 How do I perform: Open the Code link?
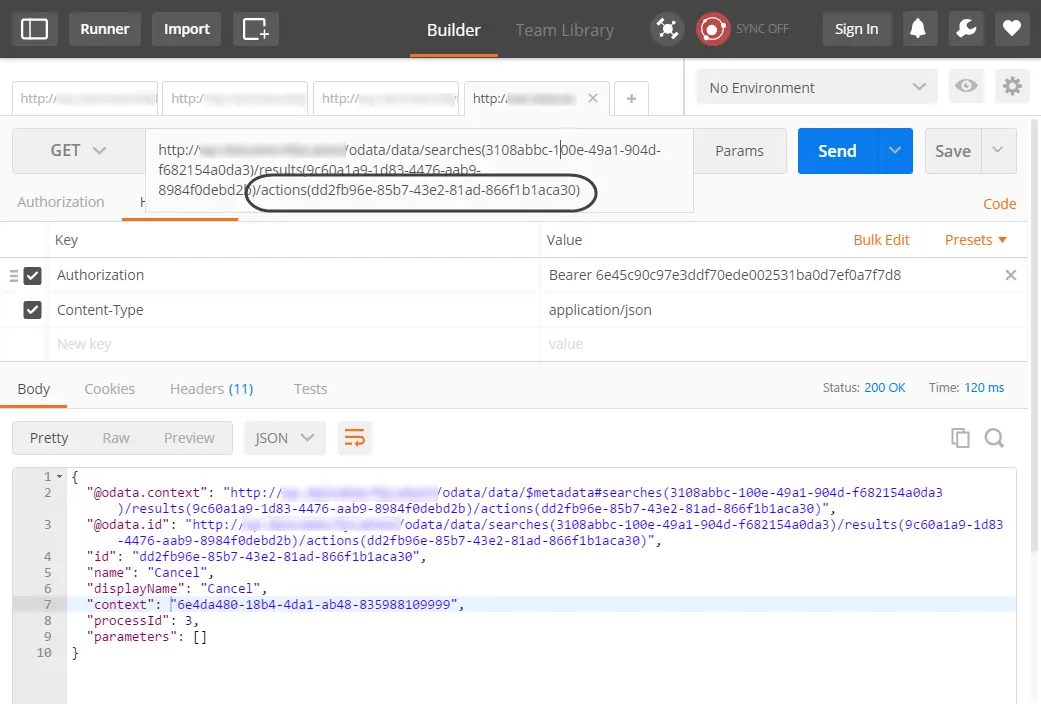pos(999,204)
